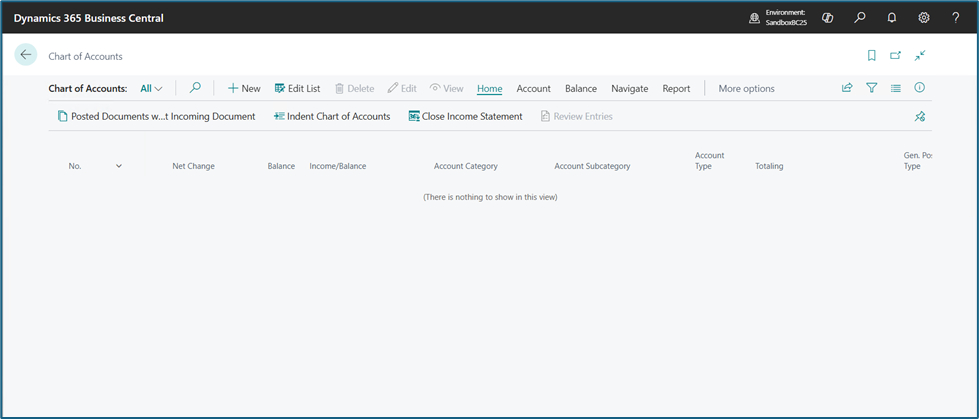The width and height of the screenshot is (979, 419).
Task: Select the Home tab
Action: (x=490, y=89)
